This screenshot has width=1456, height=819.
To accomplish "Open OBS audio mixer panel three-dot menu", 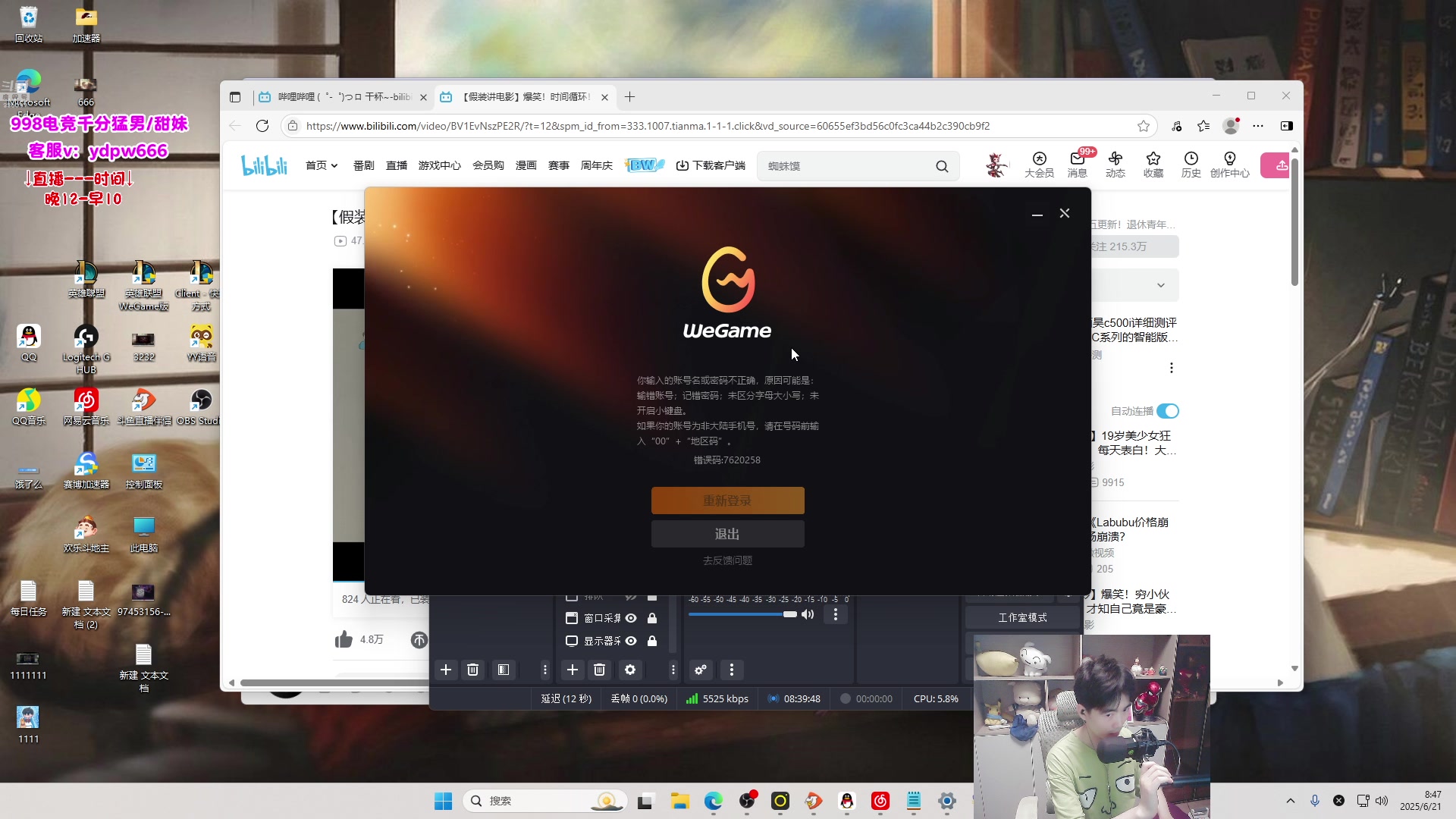I will (731, 670).
